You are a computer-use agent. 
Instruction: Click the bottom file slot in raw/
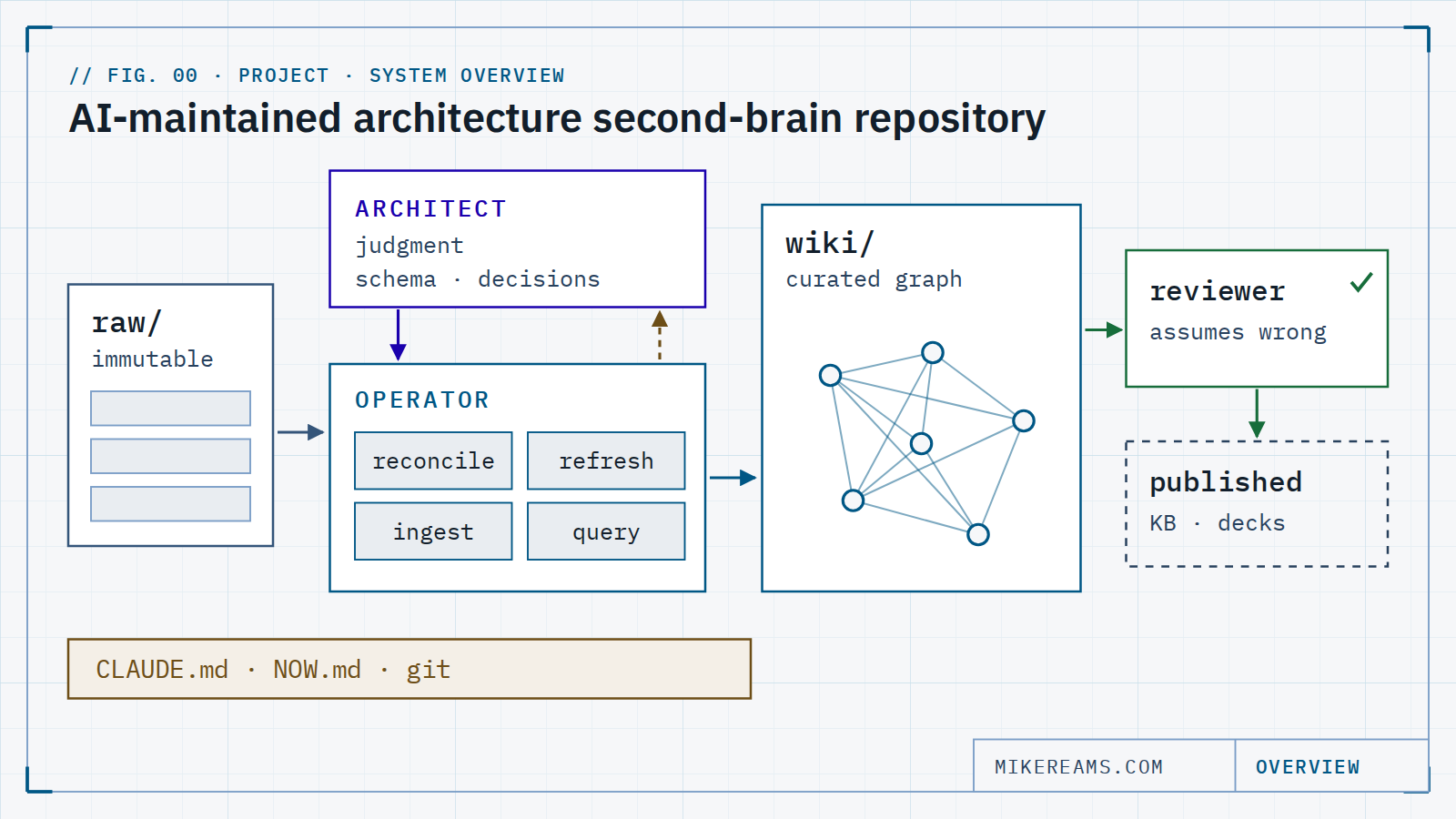pos(170,504)
